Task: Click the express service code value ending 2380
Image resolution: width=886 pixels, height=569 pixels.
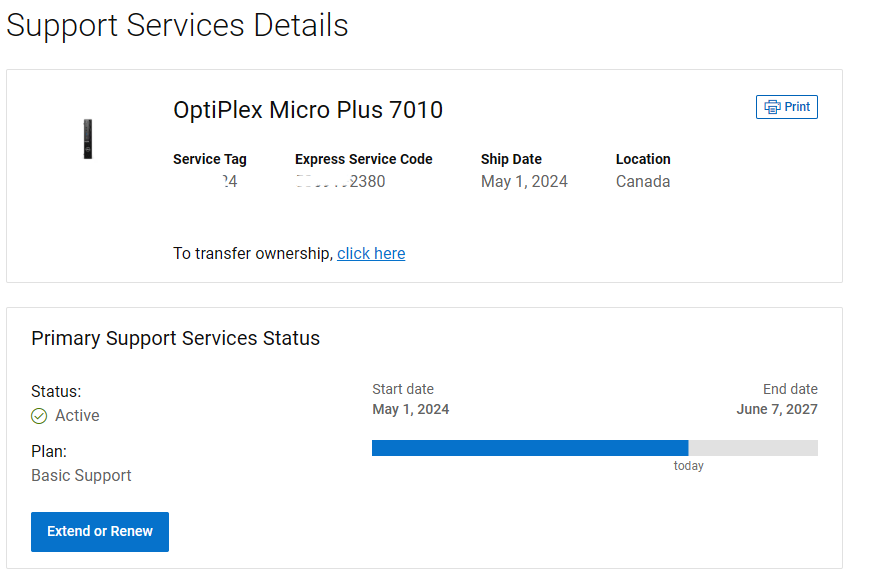Action: pos(340,181)
